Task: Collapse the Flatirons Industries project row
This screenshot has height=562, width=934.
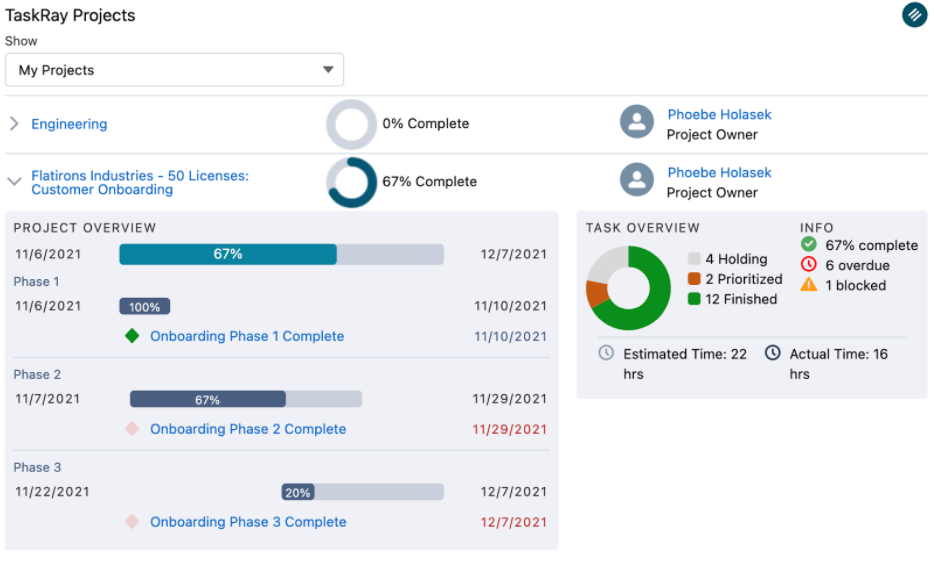Action: point(14,182)
